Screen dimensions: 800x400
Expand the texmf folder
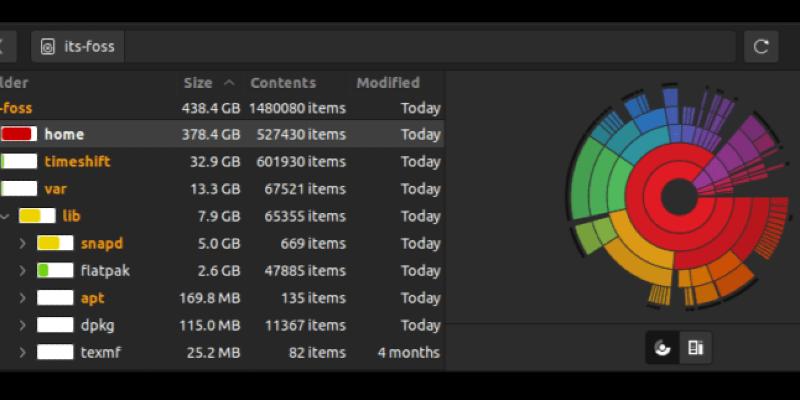(23, 352)
